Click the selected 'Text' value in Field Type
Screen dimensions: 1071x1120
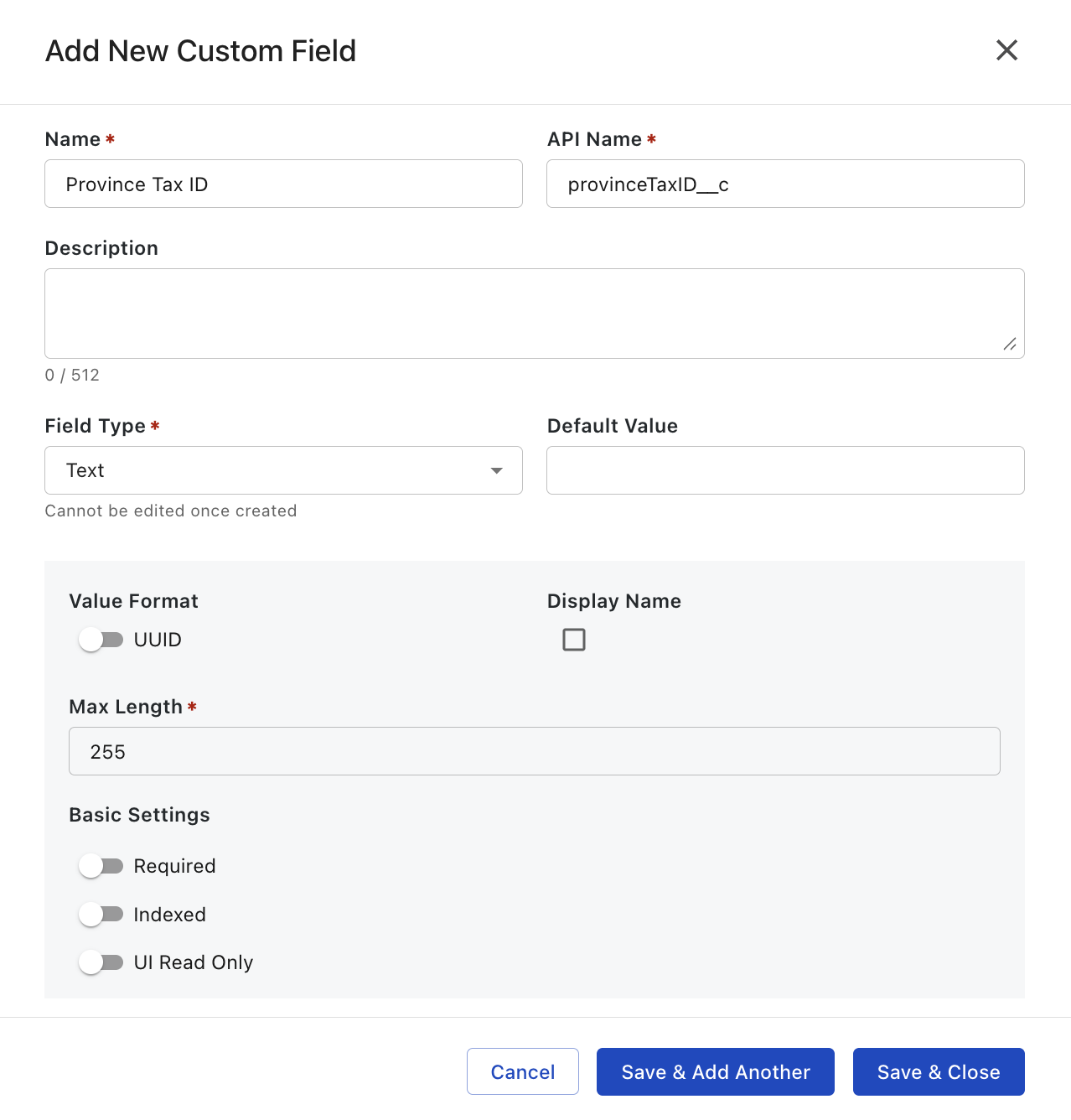click(85, 470)
